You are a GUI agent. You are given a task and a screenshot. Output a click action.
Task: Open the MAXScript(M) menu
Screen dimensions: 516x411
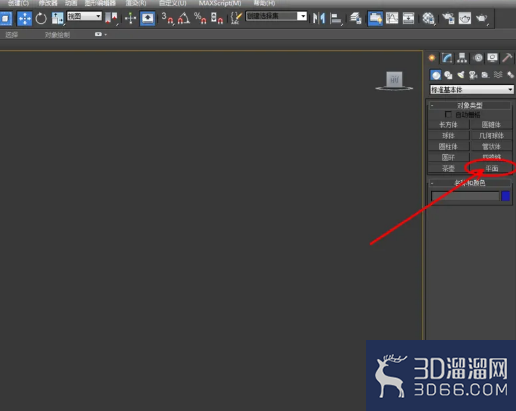220,3
